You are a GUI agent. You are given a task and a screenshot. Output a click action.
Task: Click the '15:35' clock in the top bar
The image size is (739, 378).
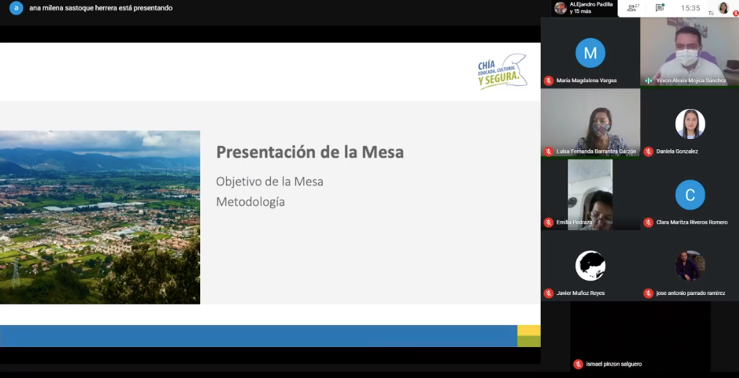[x=690, y=8]
